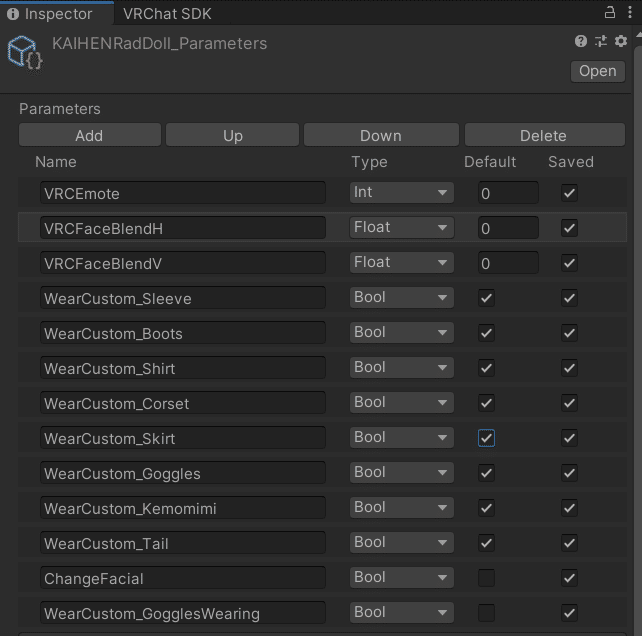Viewport: 642px width, 636px height.
Task: Open the WearCustom_Skirt type dropdown
Action: (401, 437)
